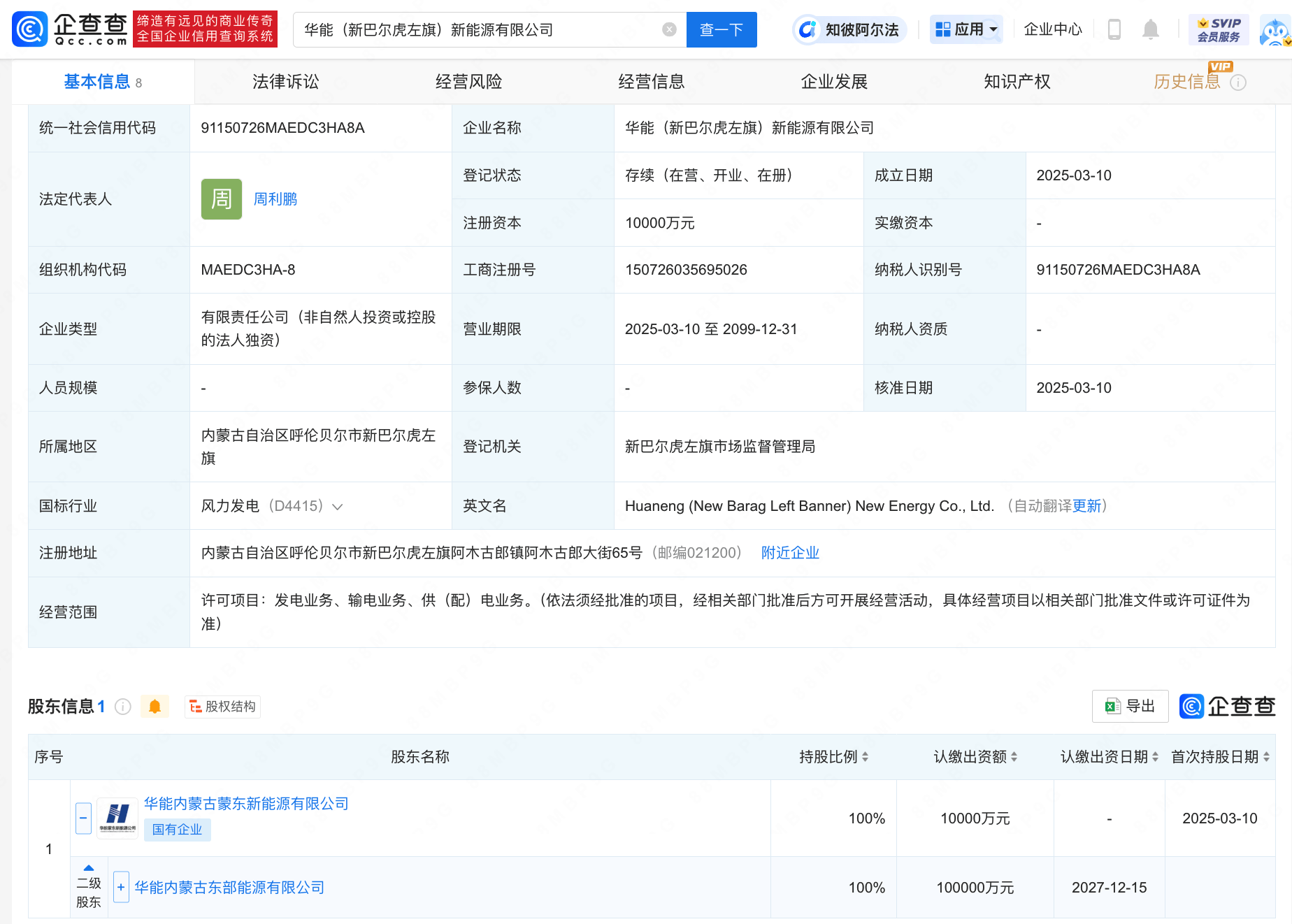This screenshot has width=1292, height=924.
Task: Click the mobile phone icon
Action: (x=1114, y=29)
